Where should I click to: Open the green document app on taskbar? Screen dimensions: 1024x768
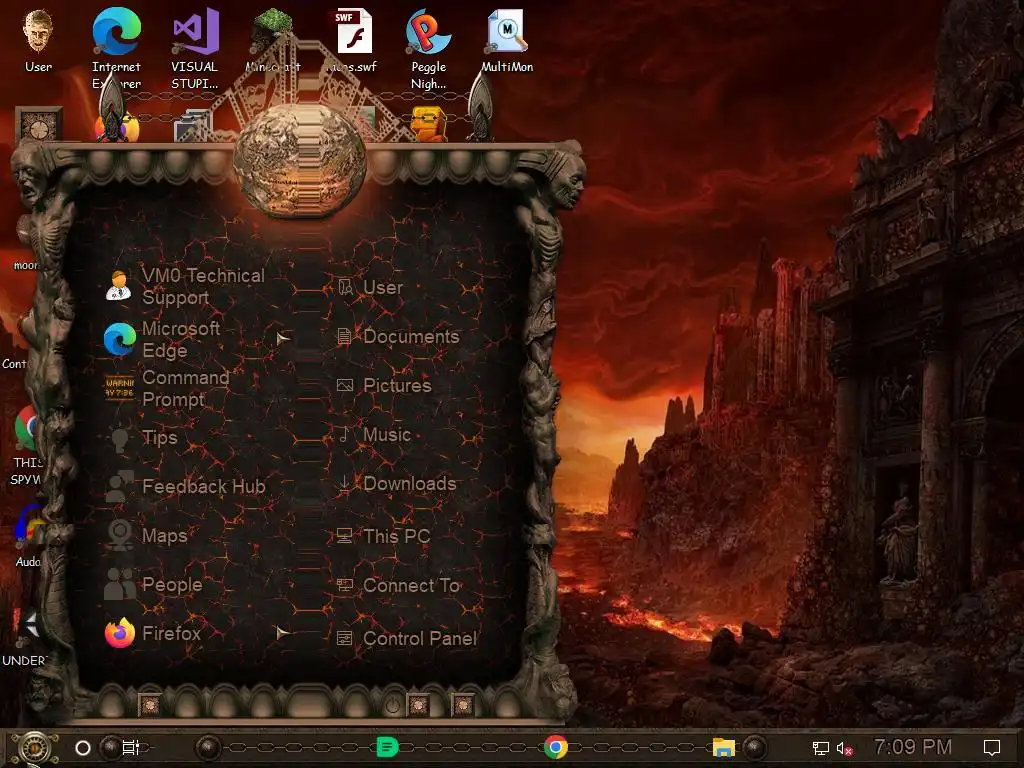(387, 746)
